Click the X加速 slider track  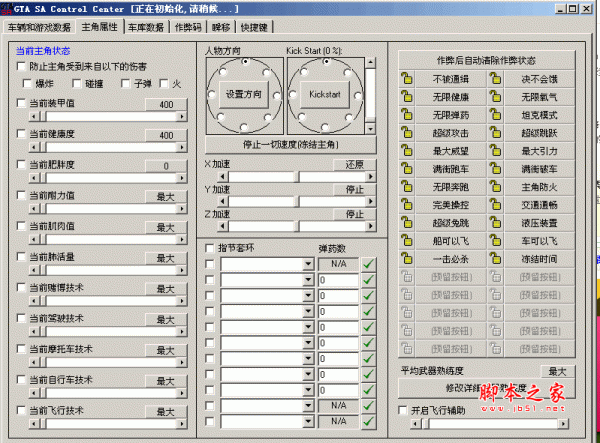pyautogui.click(x=297, y=176)
